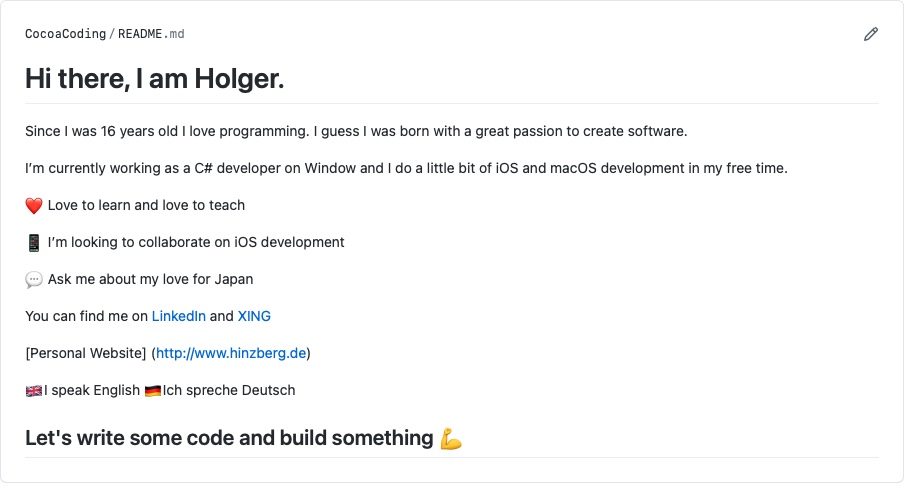Click the 'Ich spreche Deutsch' text
The height and width of the screenshot is (483, 904).
coord(229,390)
